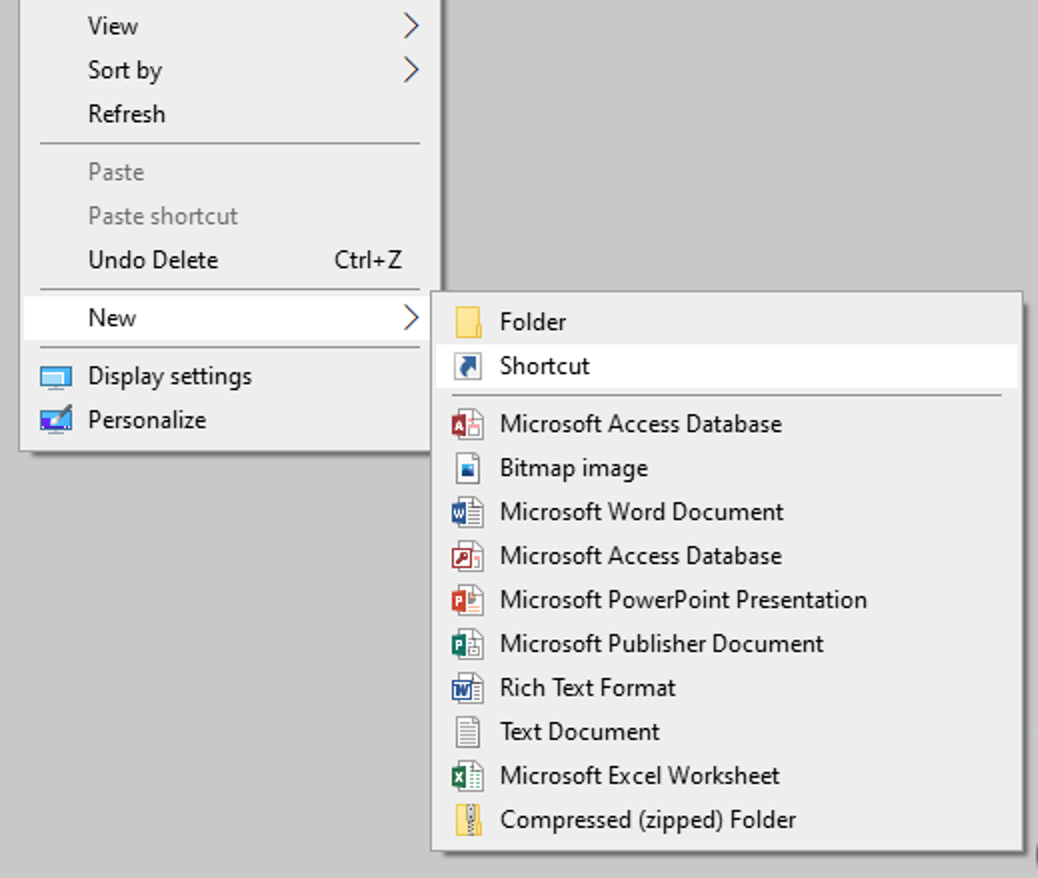Image resolution: width=1038 pixels, height=878 pixels.
Task: Click the Rich Text Format icon
Action: [467, 688]
